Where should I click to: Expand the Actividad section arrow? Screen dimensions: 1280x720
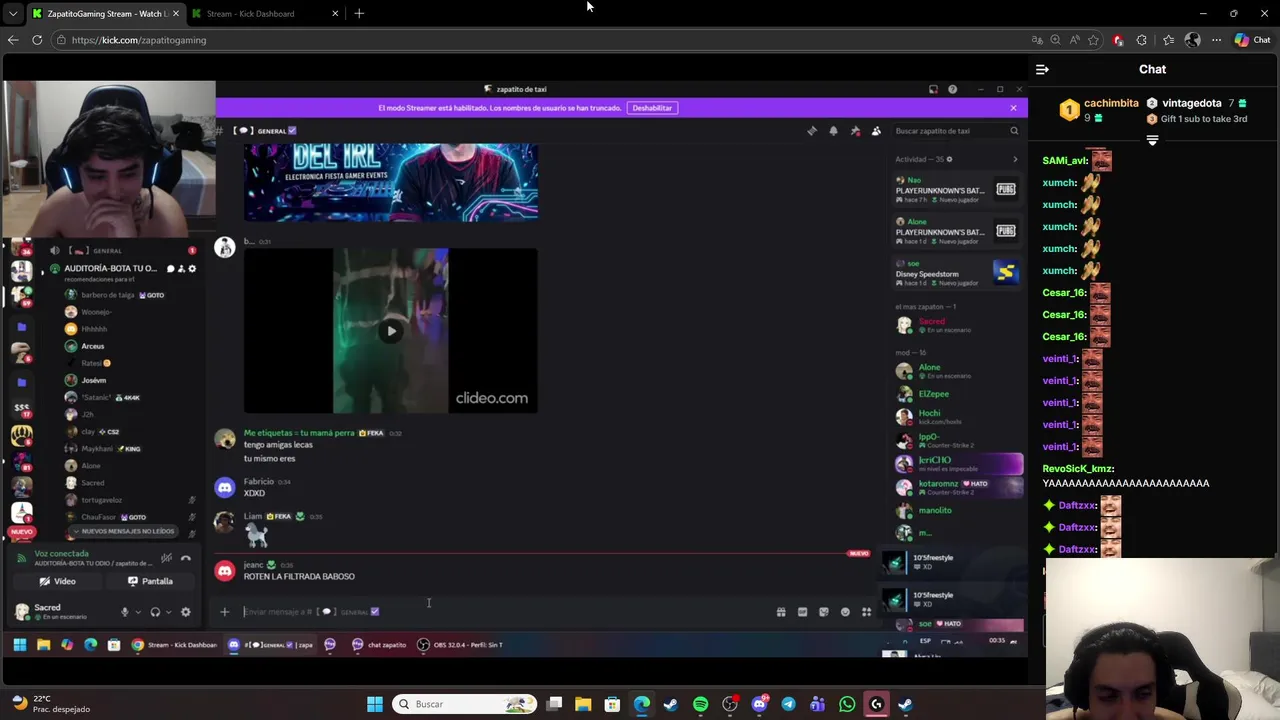click(x=1015, y=160)
